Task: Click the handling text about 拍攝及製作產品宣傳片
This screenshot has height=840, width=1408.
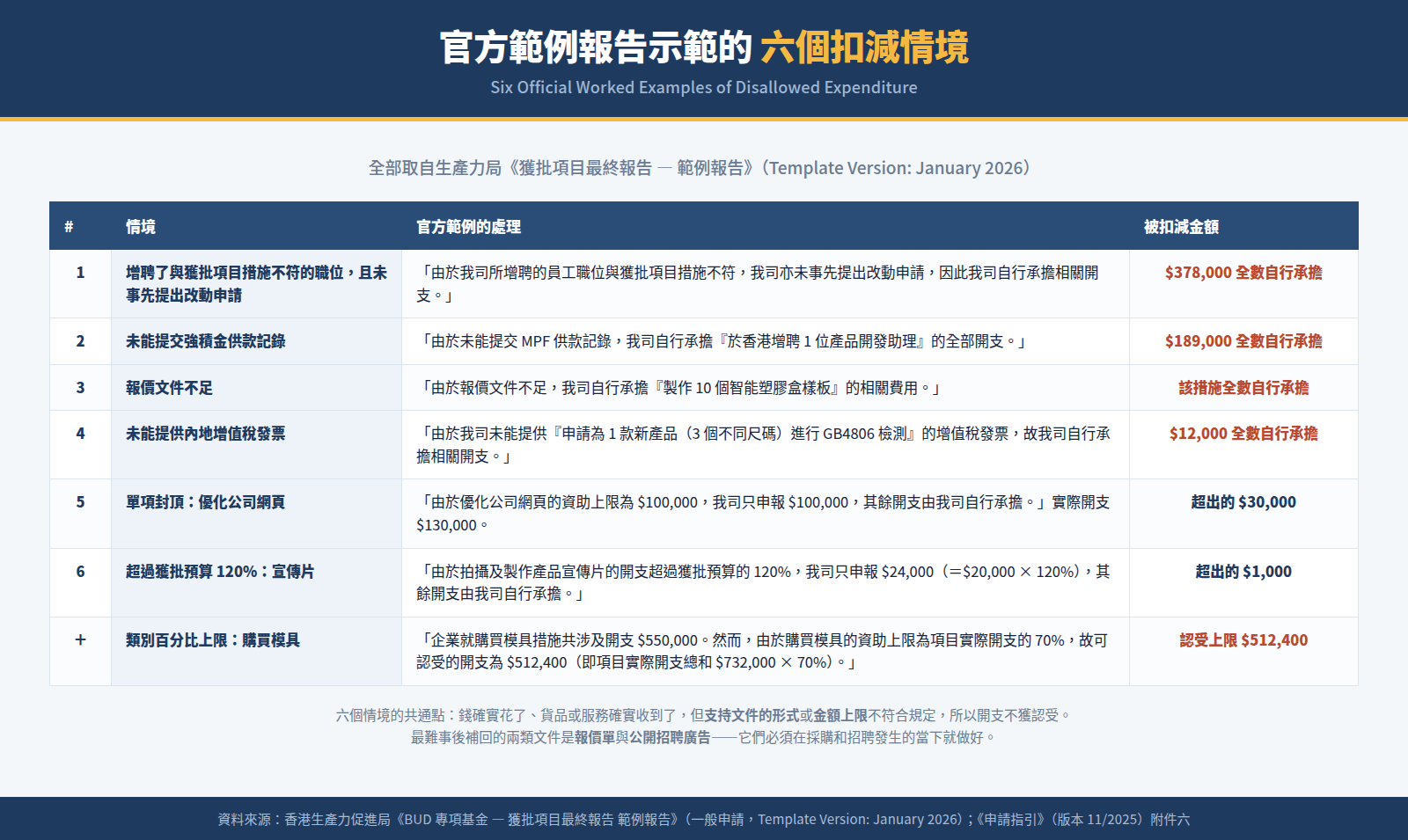Action: coord(764,583)
